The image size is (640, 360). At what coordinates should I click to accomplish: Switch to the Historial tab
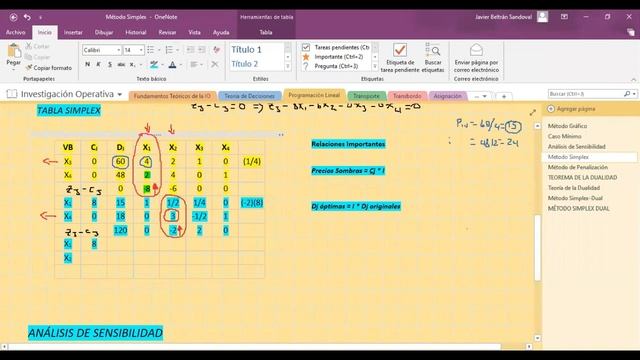click(136, 32)
